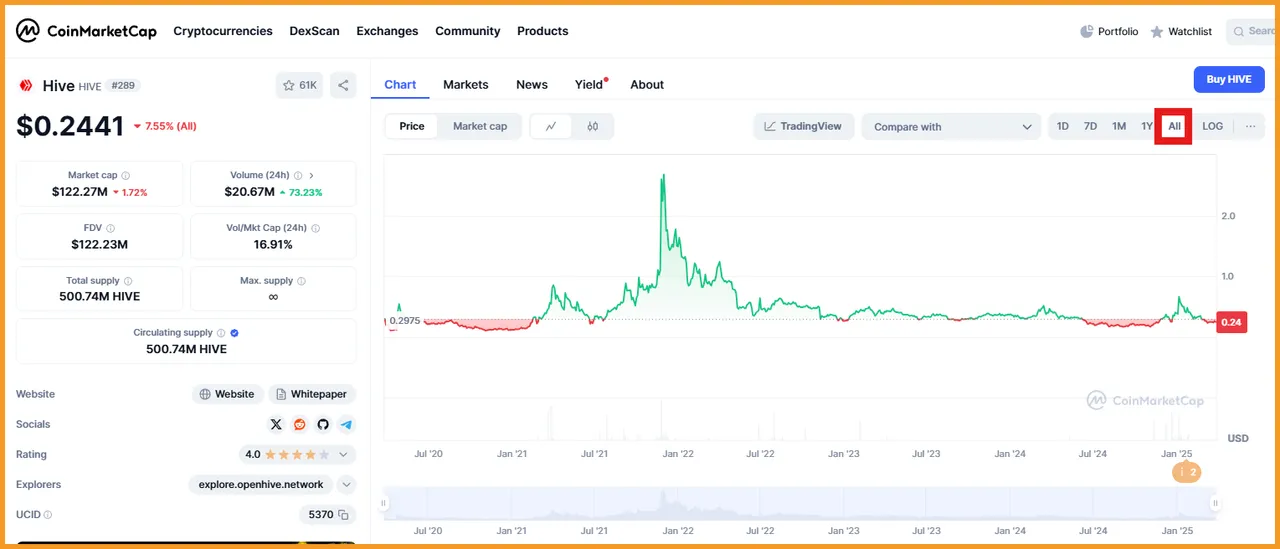
Task: Select the Price chart toggle
Action: 412,126
